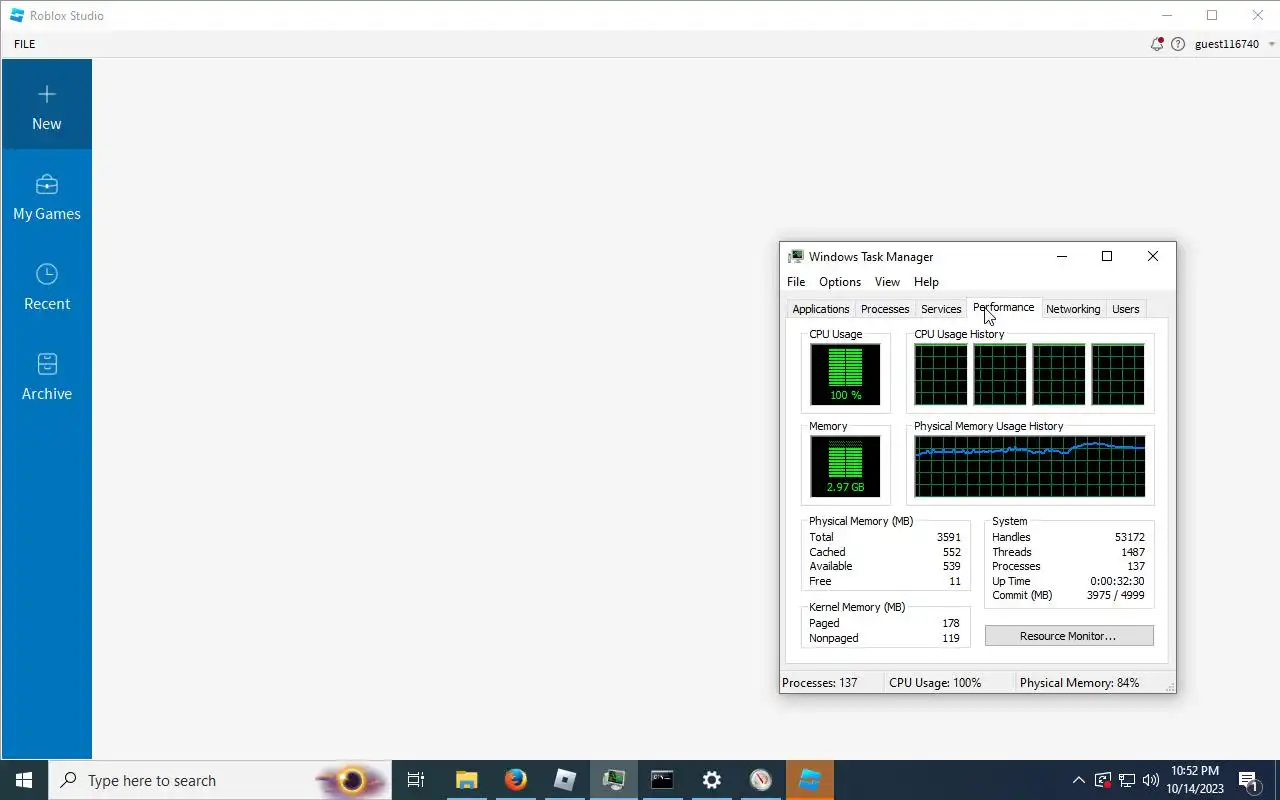Open Task Manager File menu
Image resolution: width=1280 pixels, height=800 pixels.
[x=796, y=282]
